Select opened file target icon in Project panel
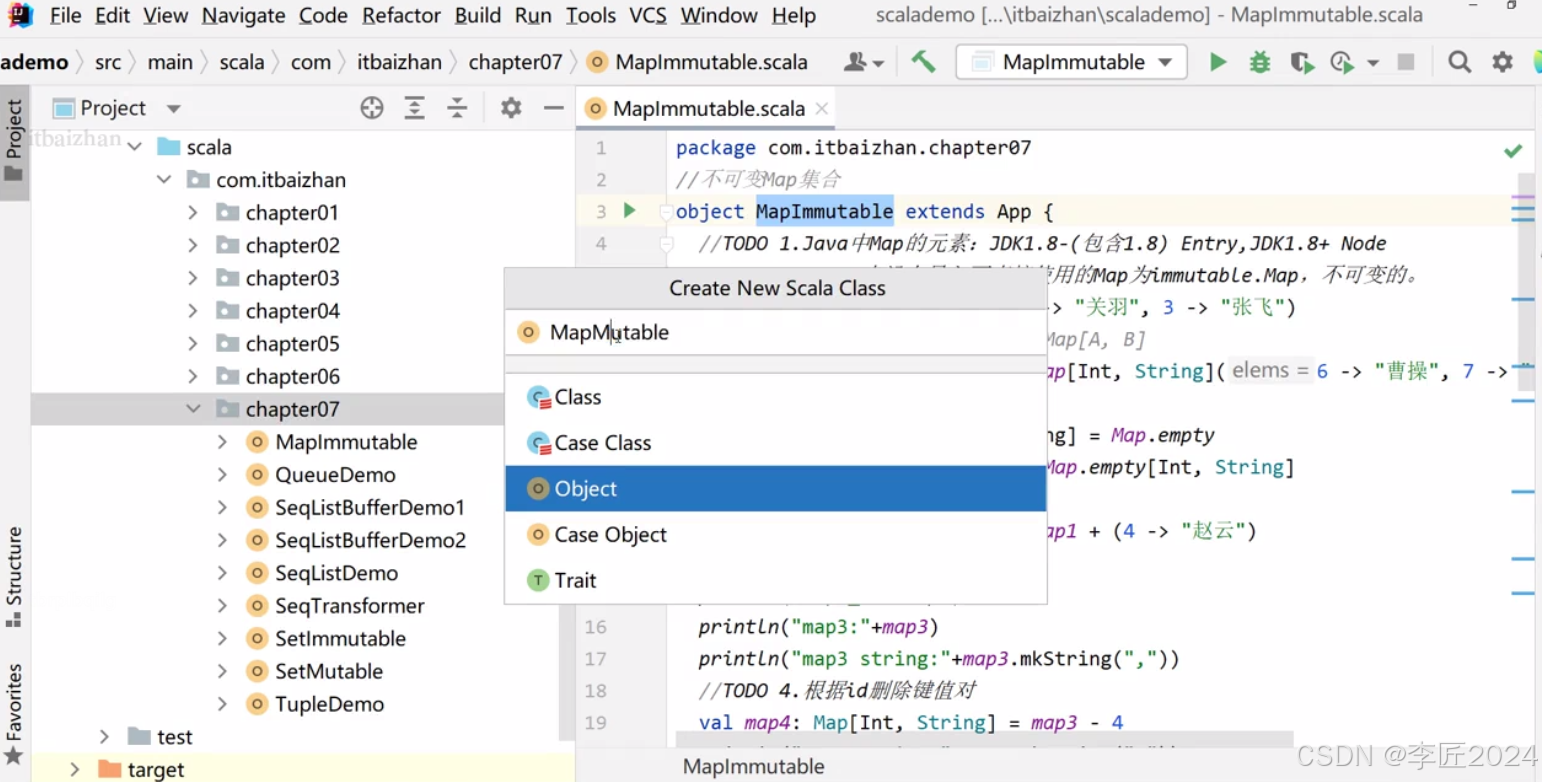1542x782 pixels. click(372, 108)
